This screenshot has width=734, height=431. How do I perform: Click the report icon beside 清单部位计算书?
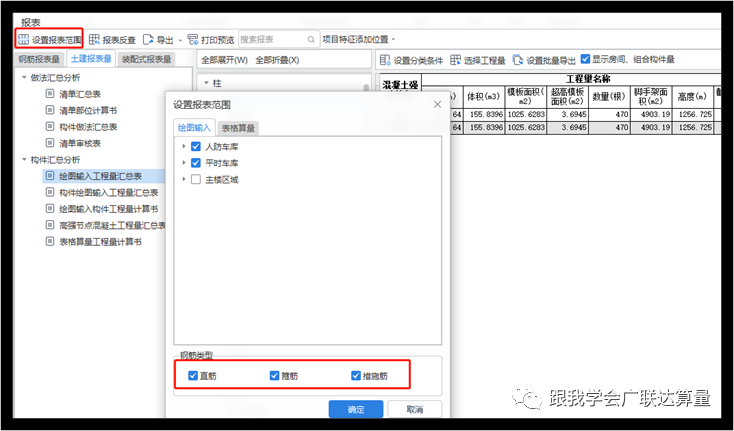[50, 110]
